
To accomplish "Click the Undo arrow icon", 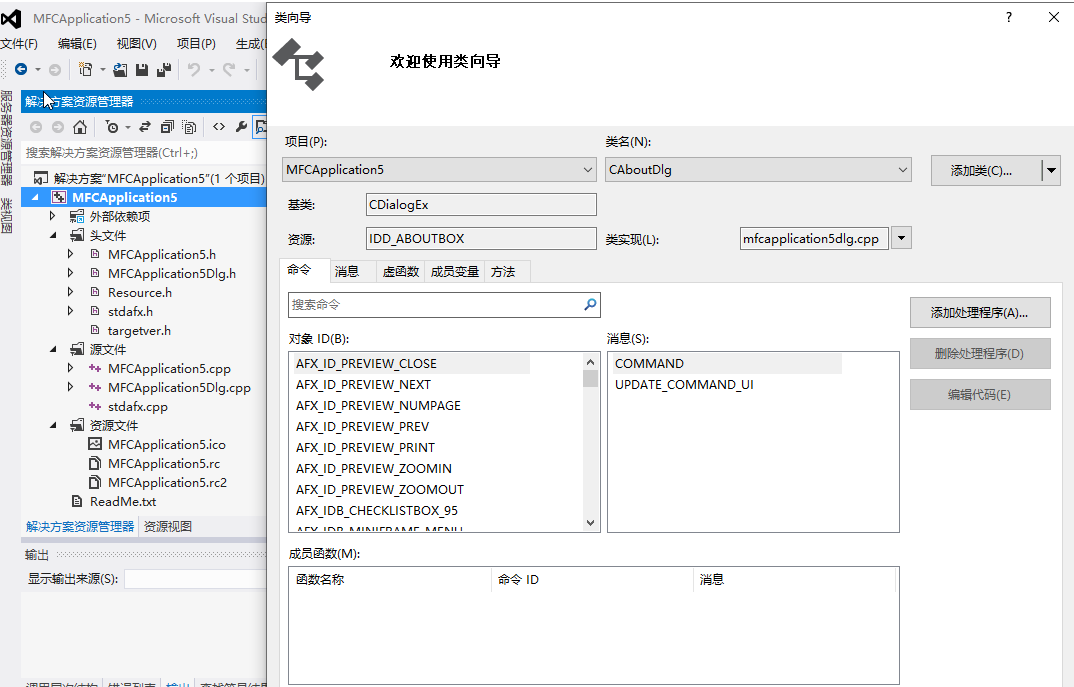I will [194, 69].
